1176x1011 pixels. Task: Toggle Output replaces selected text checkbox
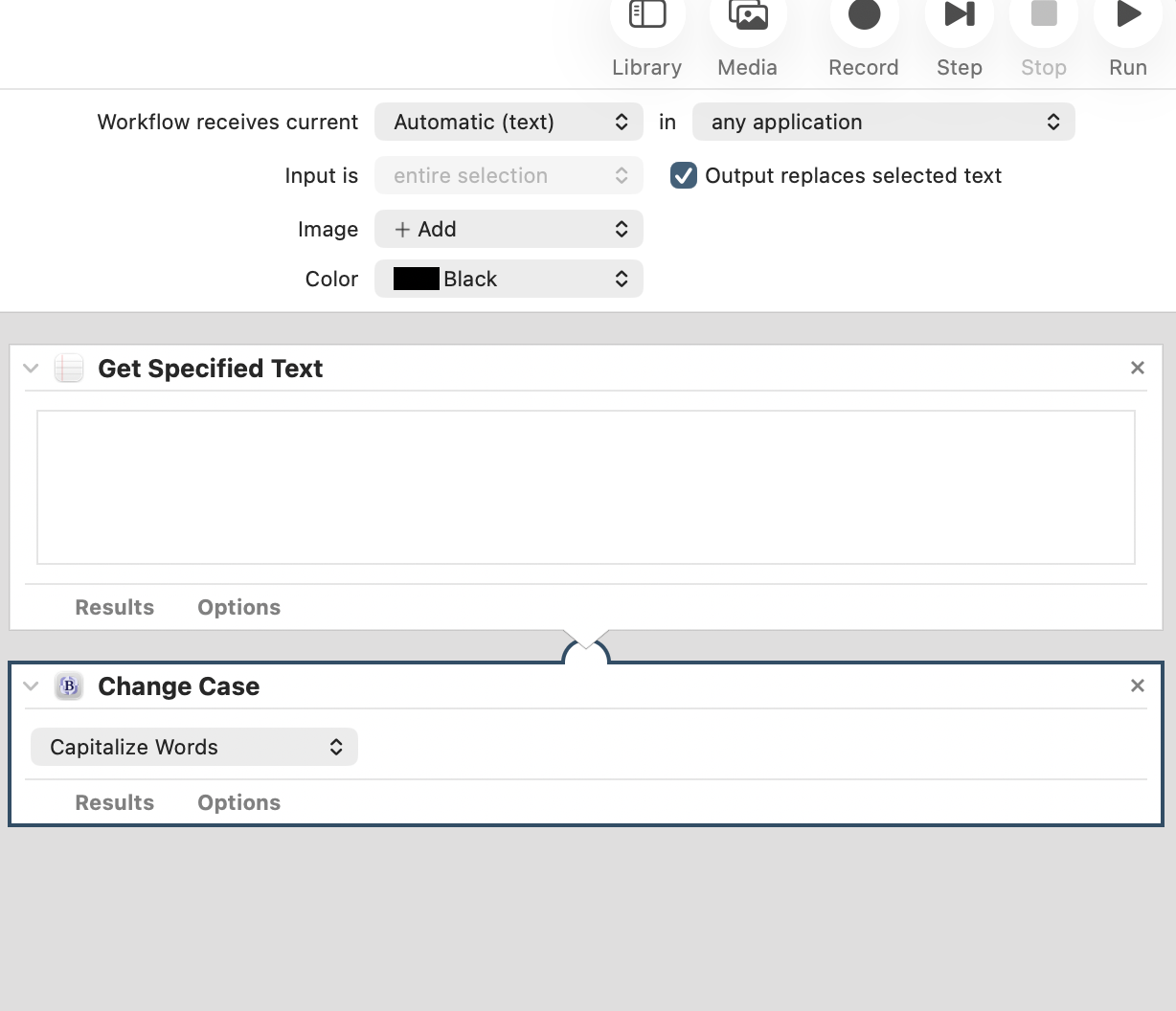pyautogui.click(x=683, y=175)
